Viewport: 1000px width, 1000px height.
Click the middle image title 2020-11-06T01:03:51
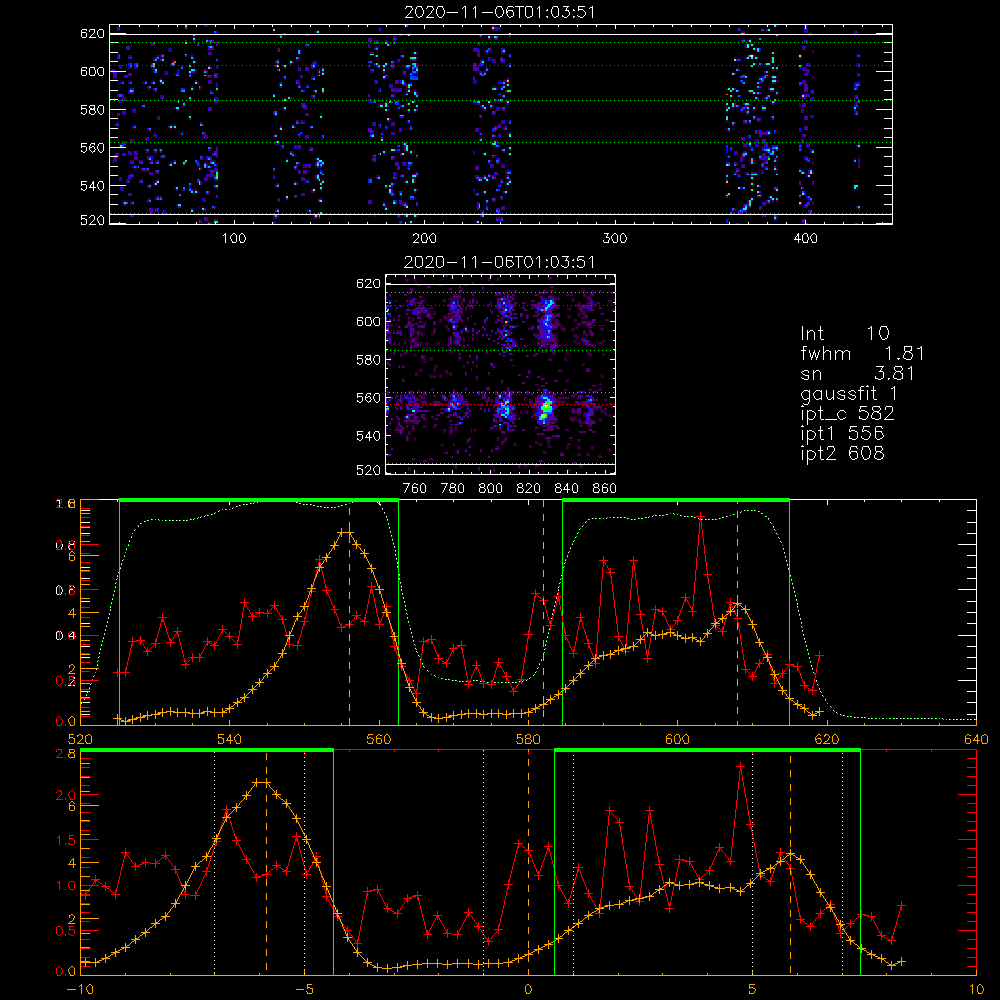[500, 262]
